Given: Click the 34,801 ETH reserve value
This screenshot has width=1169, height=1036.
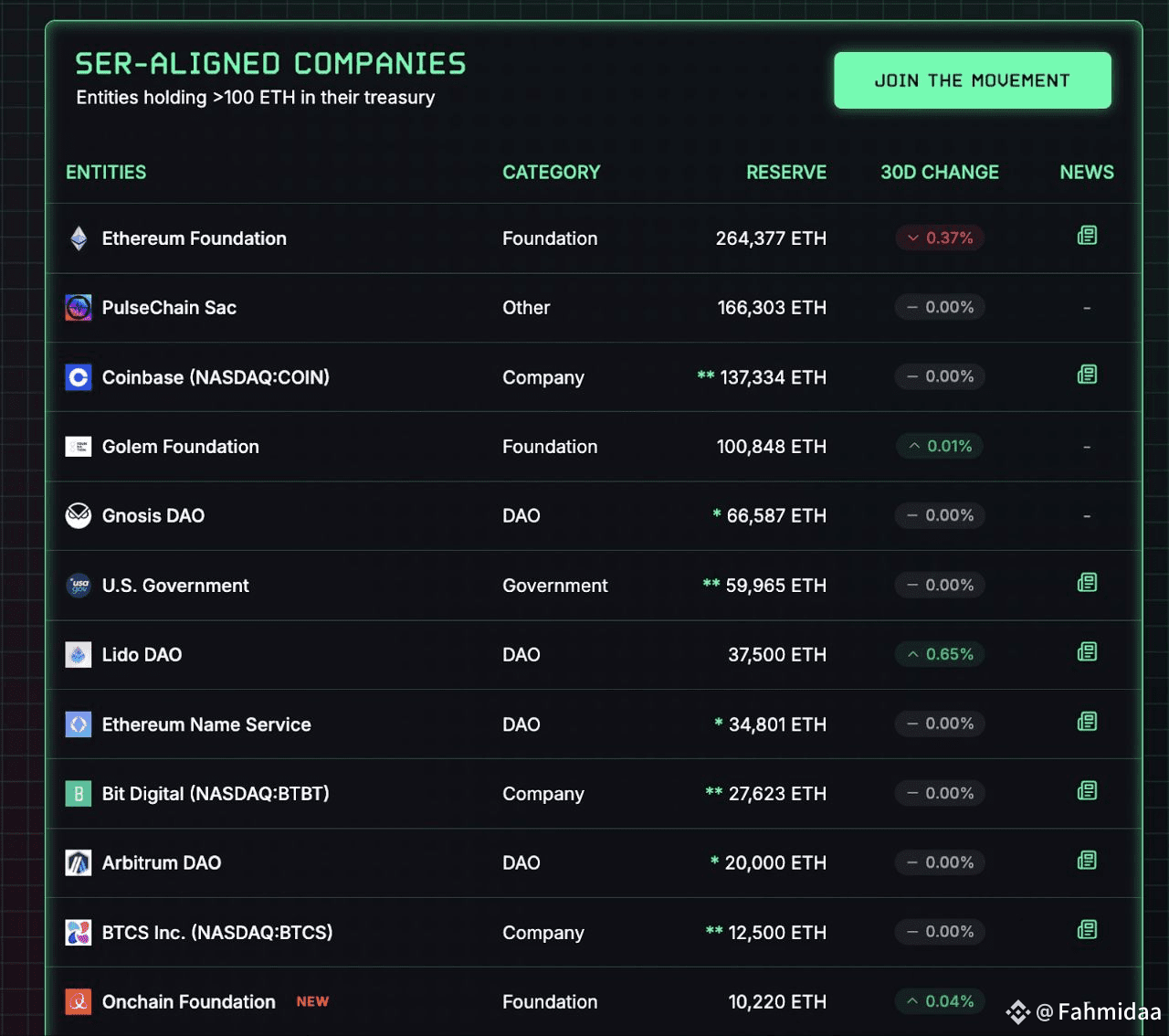Looking at the screenshot, I should pos(777,724).
